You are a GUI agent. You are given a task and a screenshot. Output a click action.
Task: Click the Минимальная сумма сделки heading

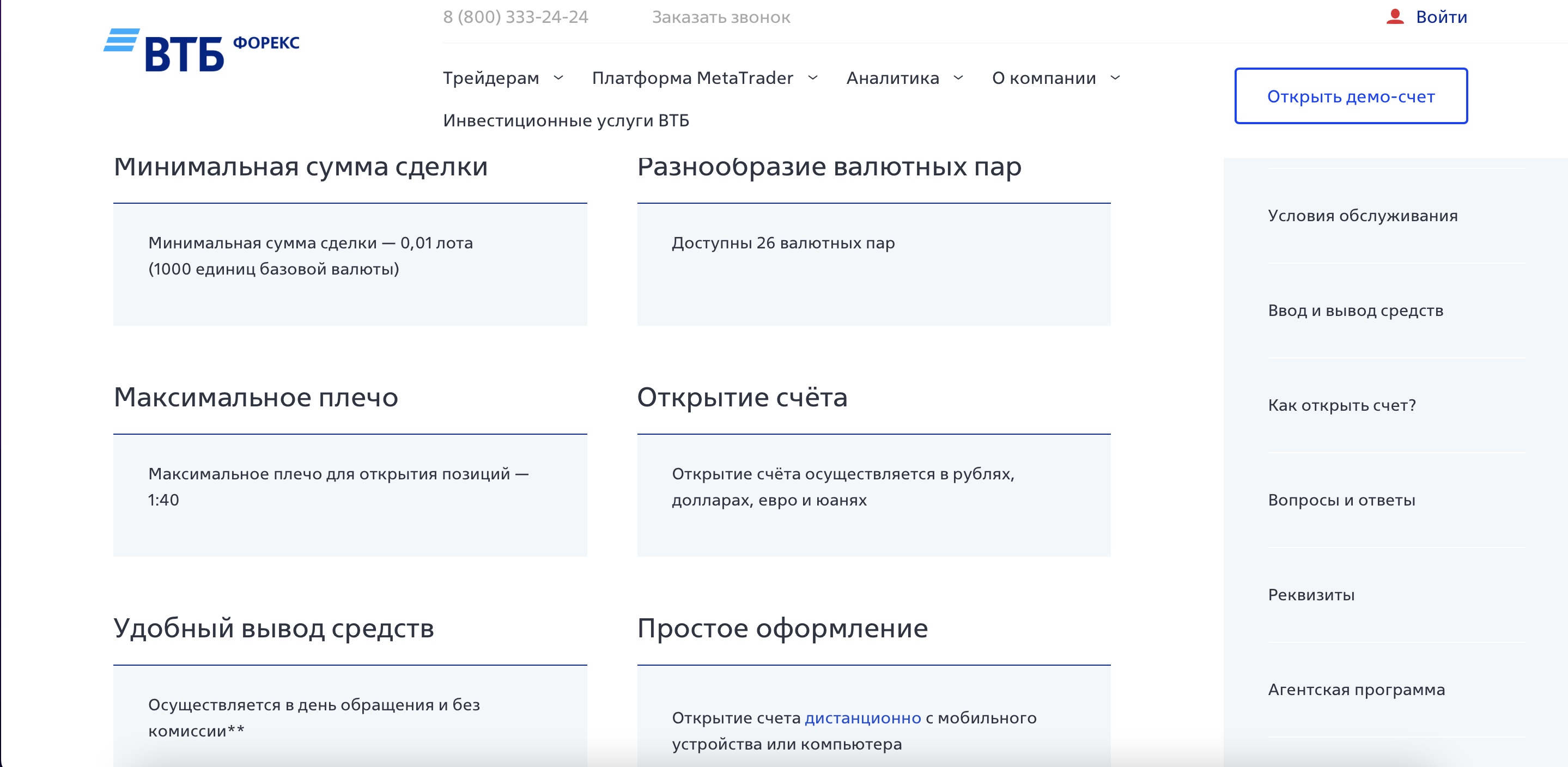(x=301, y=166)
